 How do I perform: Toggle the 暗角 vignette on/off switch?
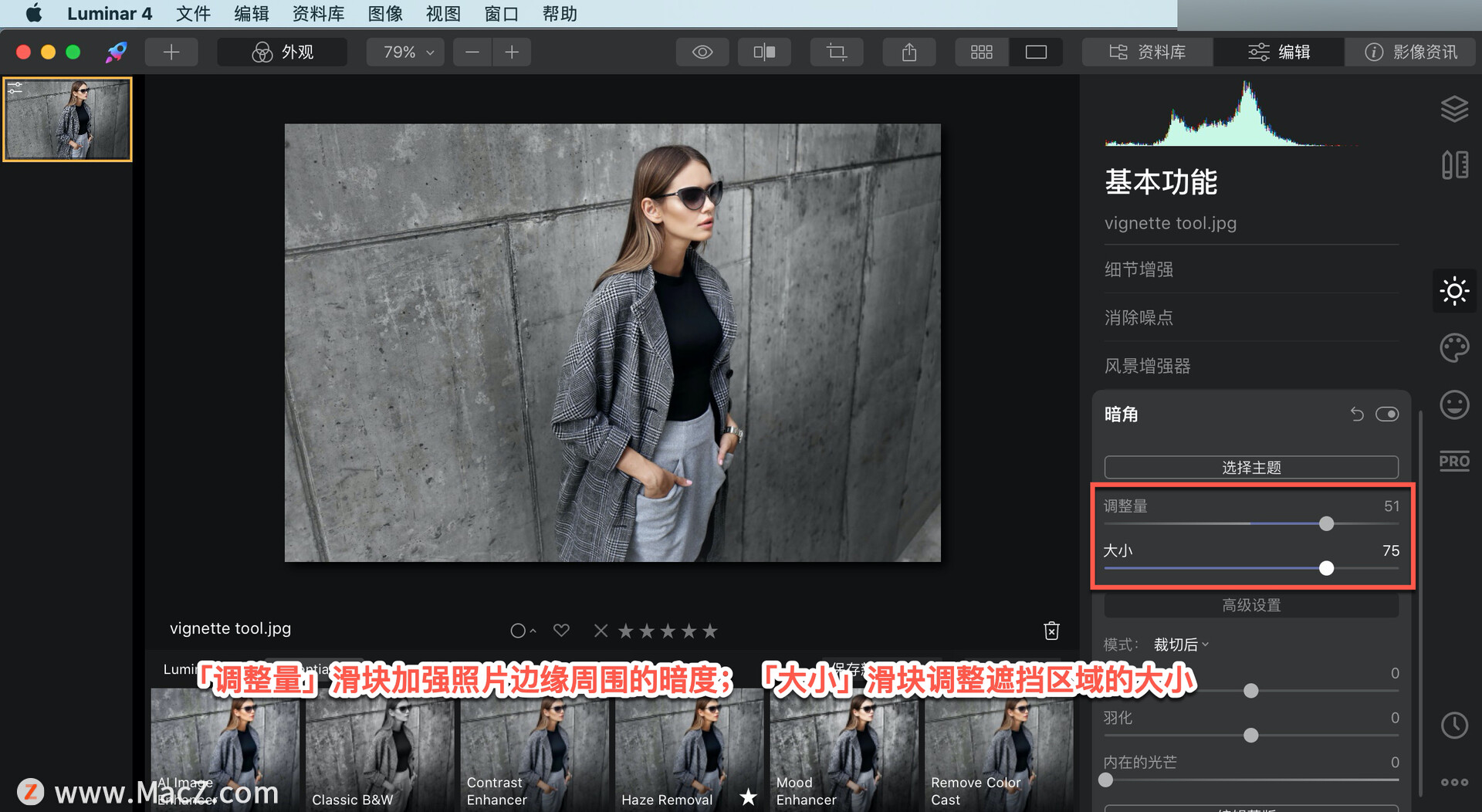click(x=1387, y=414)
